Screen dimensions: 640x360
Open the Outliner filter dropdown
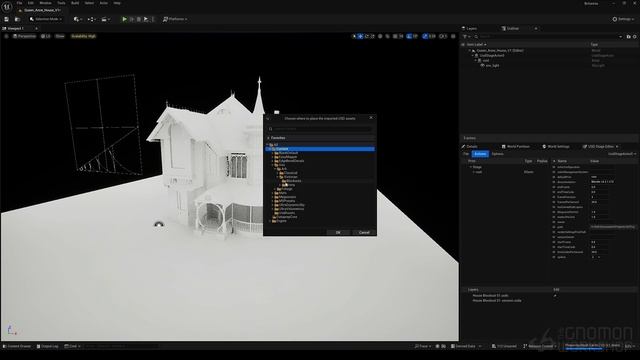pyautogui.click(x=466, y=37)
